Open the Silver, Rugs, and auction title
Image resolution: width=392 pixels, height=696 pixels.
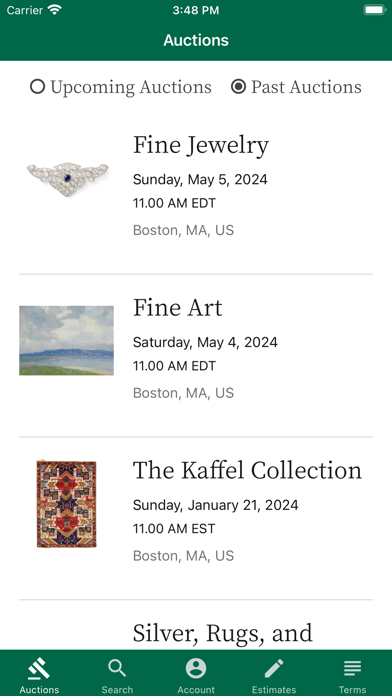[x=223, y=633]
